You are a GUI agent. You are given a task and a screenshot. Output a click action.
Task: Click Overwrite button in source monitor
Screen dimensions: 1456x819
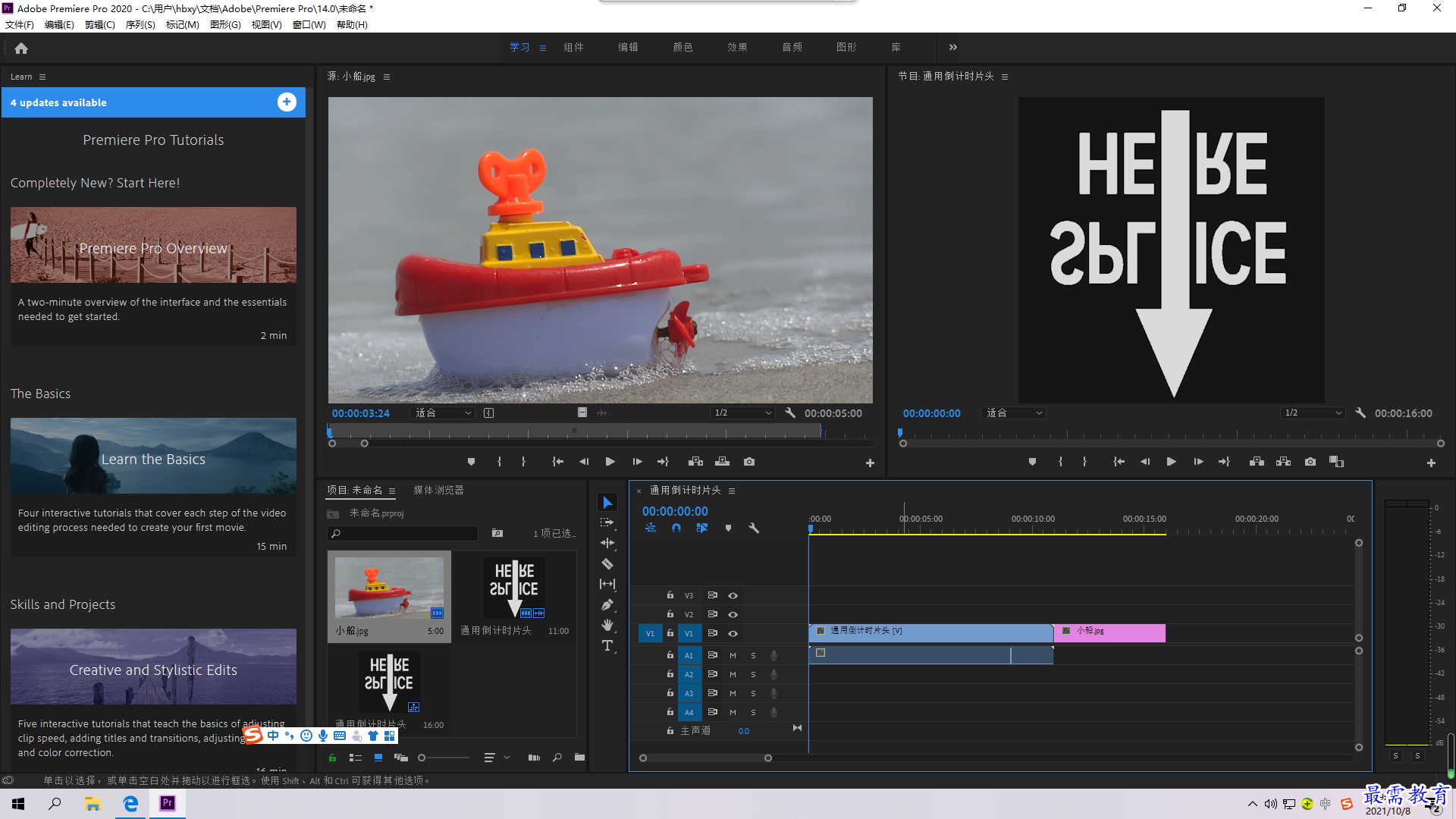tap(723, 462)
